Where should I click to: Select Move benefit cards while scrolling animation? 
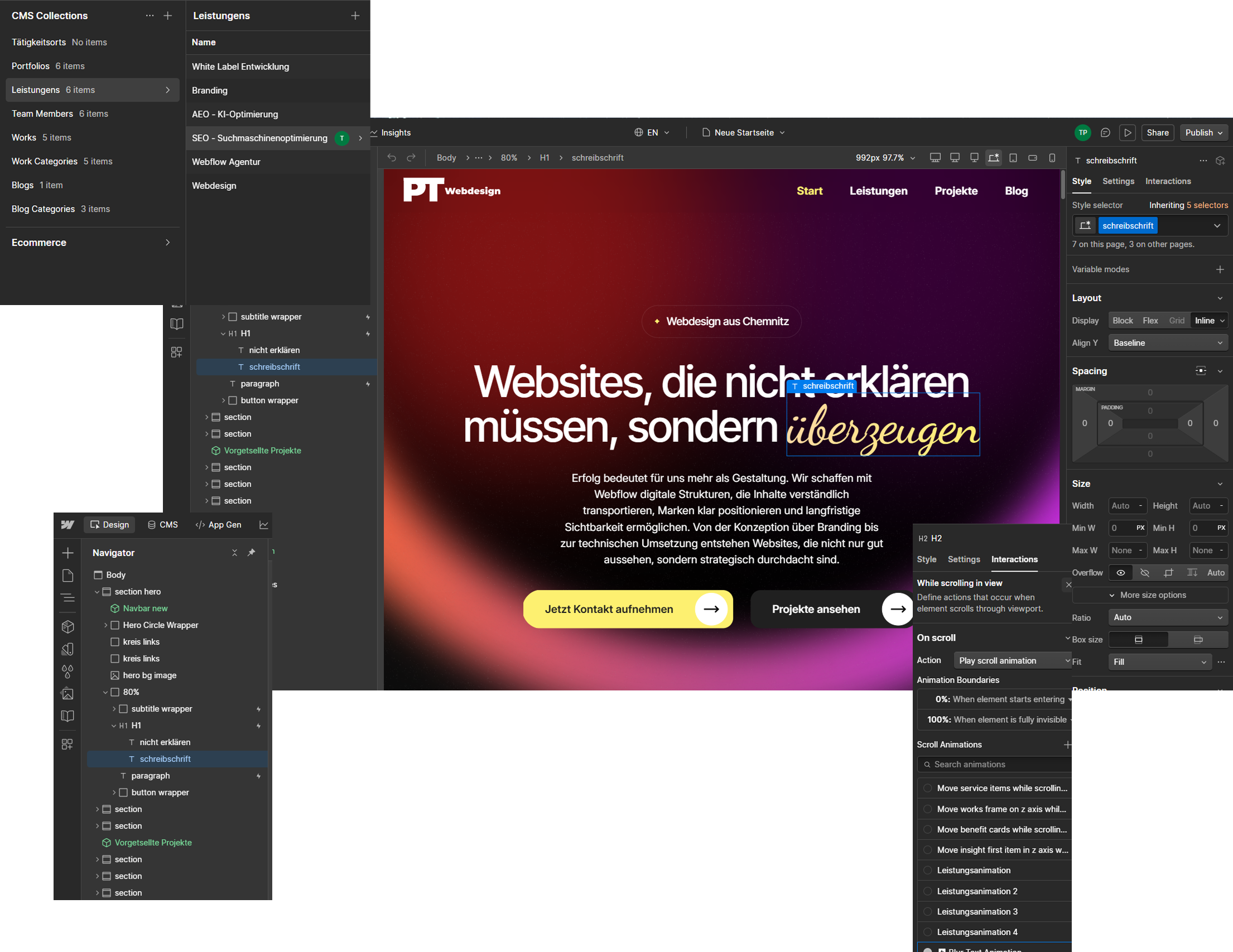1001,829
